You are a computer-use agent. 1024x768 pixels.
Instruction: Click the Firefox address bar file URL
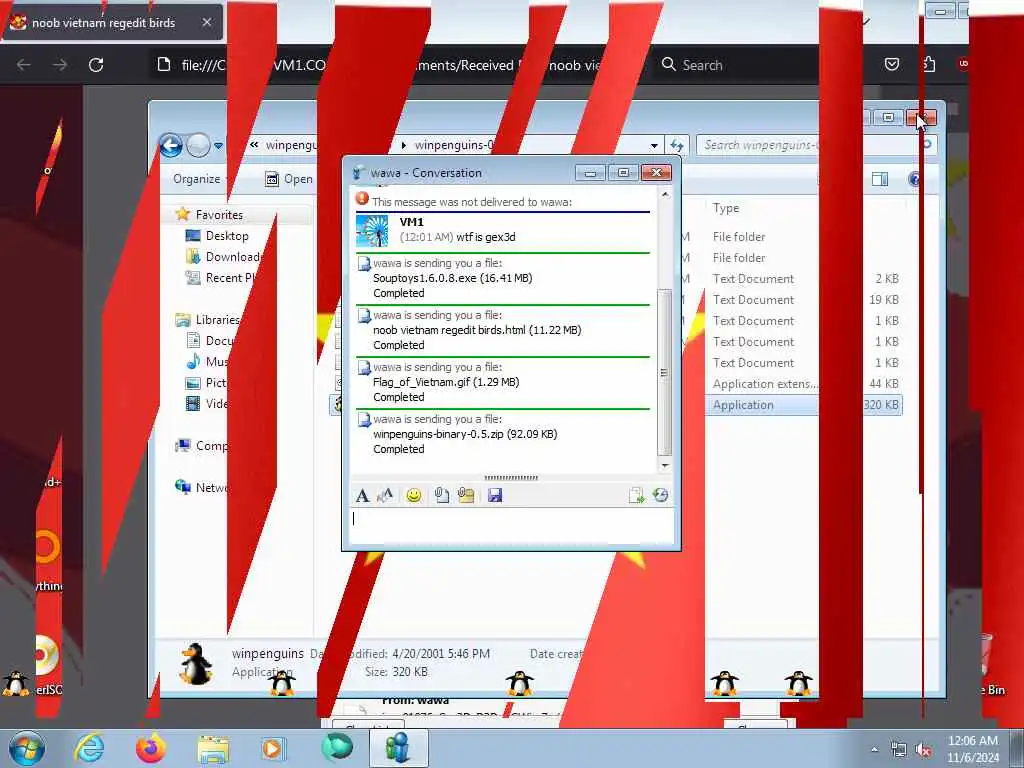pos(398,65)
